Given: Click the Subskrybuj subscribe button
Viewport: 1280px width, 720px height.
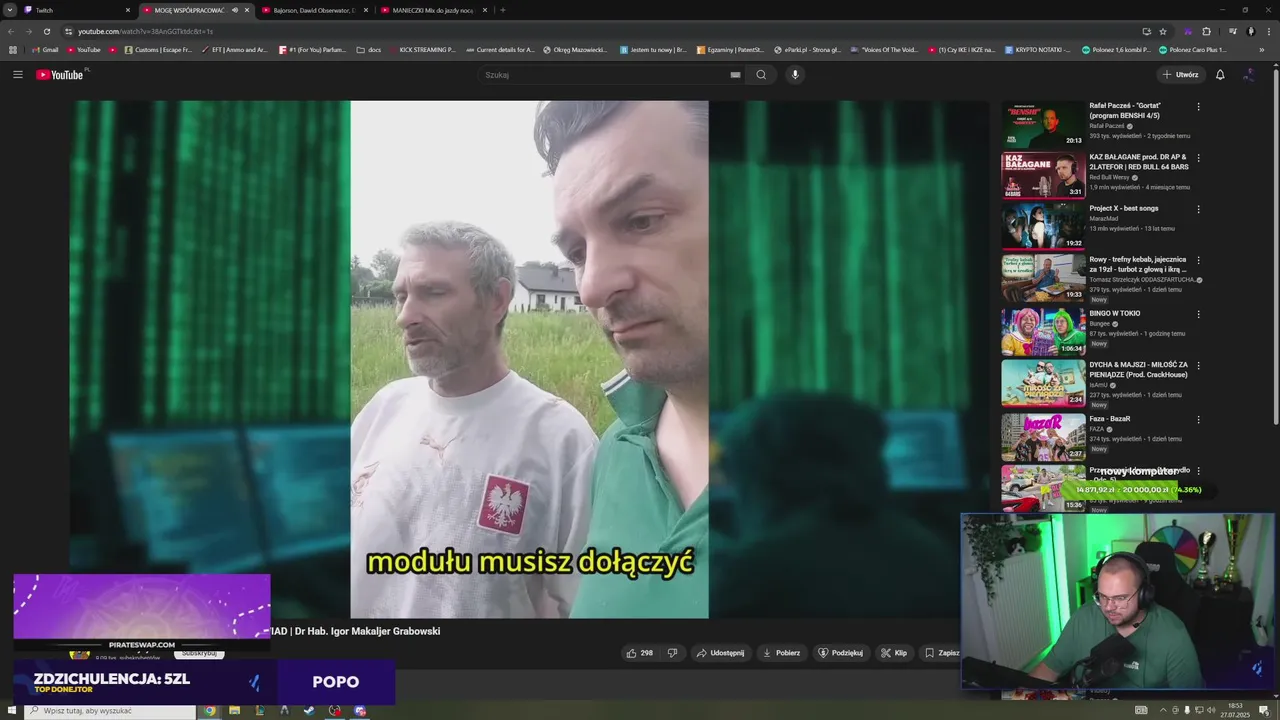Looking at the screenshot, I should (197, 653).
